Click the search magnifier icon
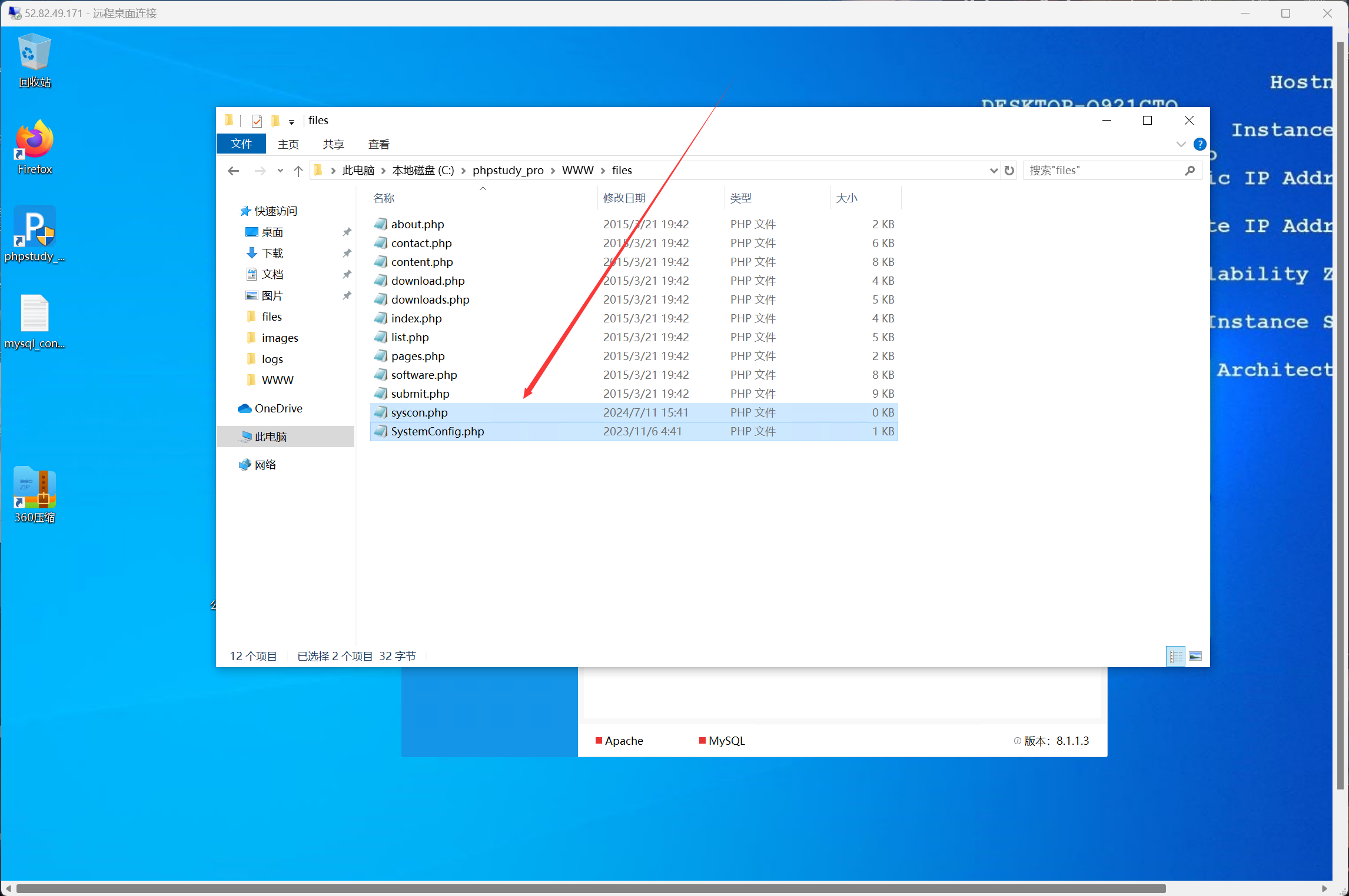This screenshot has width=1349, height=896. tap(1189, 171)
